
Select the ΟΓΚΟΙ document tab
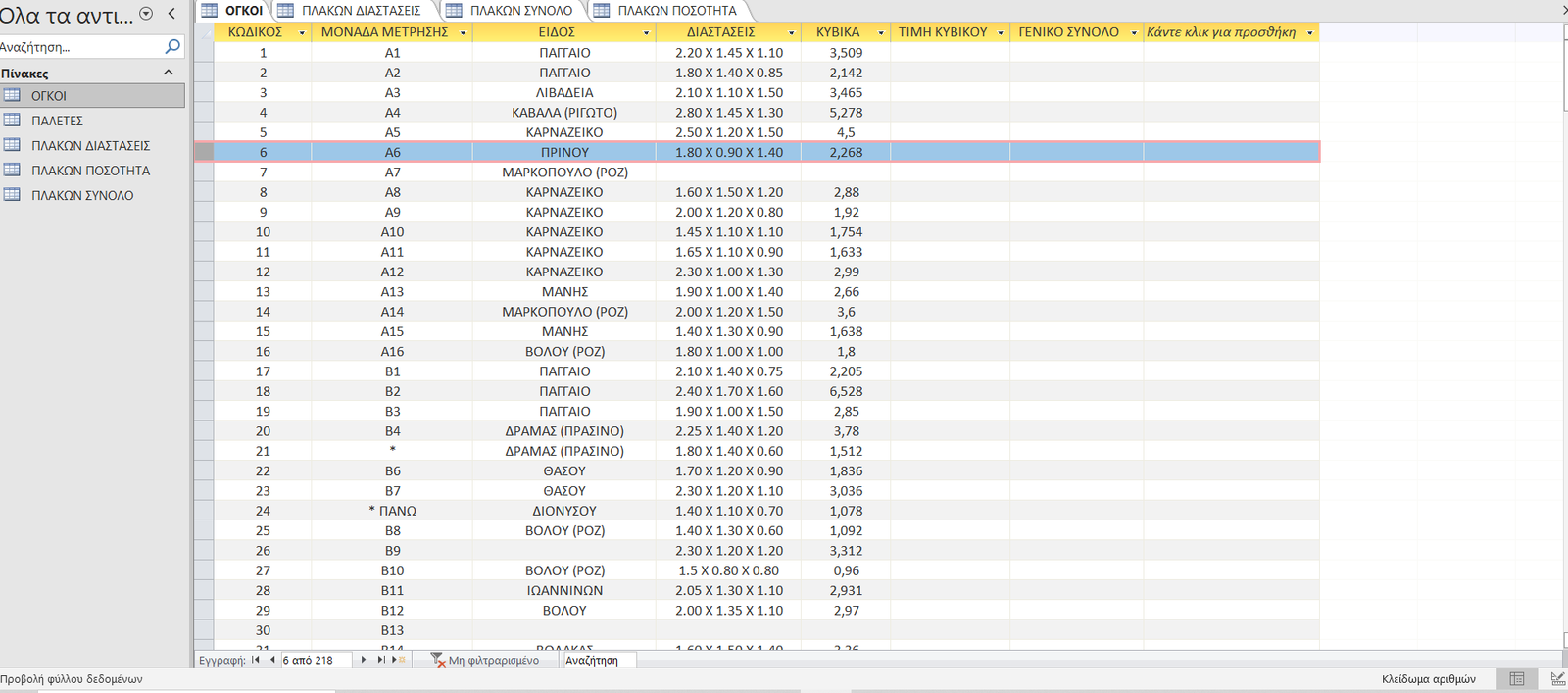233,11
